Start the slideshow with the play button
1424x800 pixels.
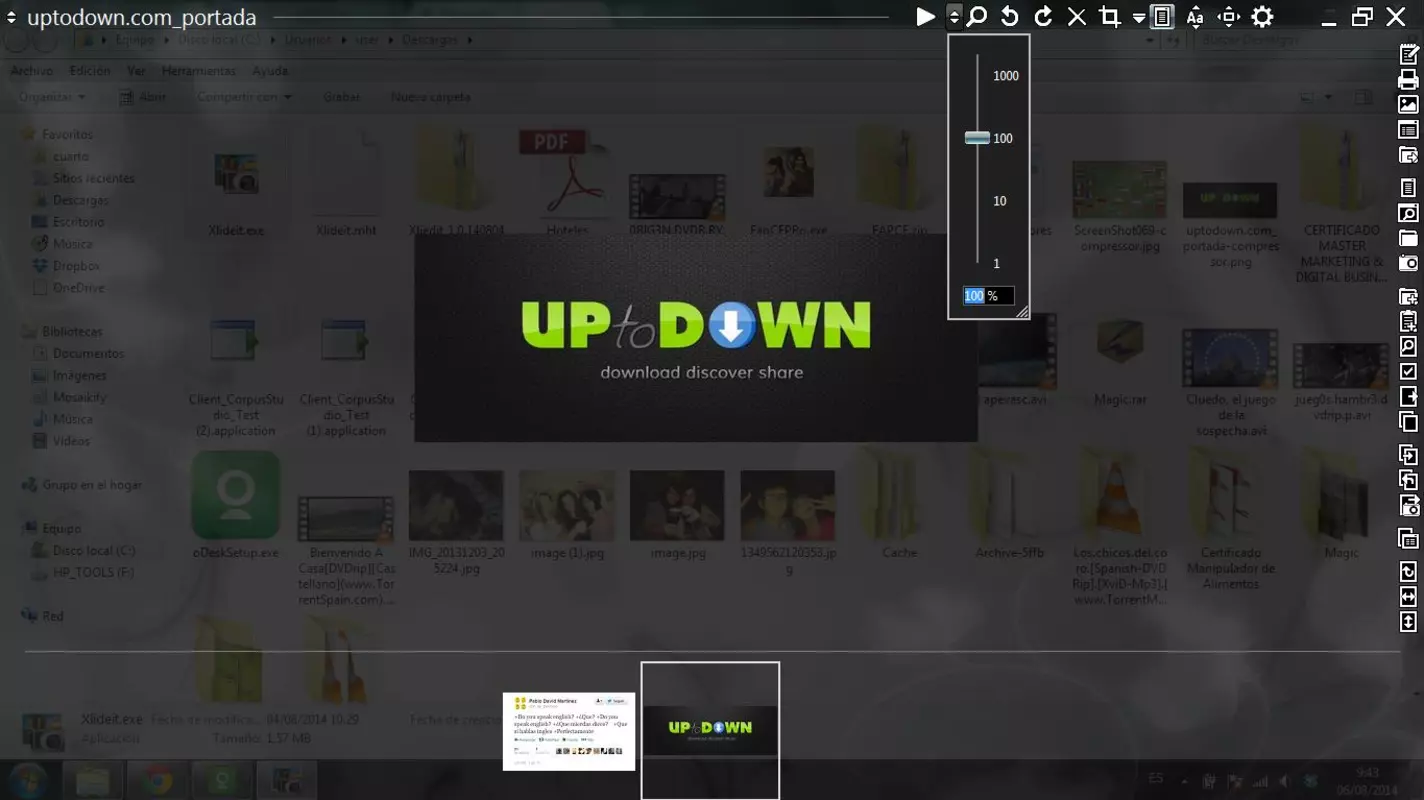(926, 17)
